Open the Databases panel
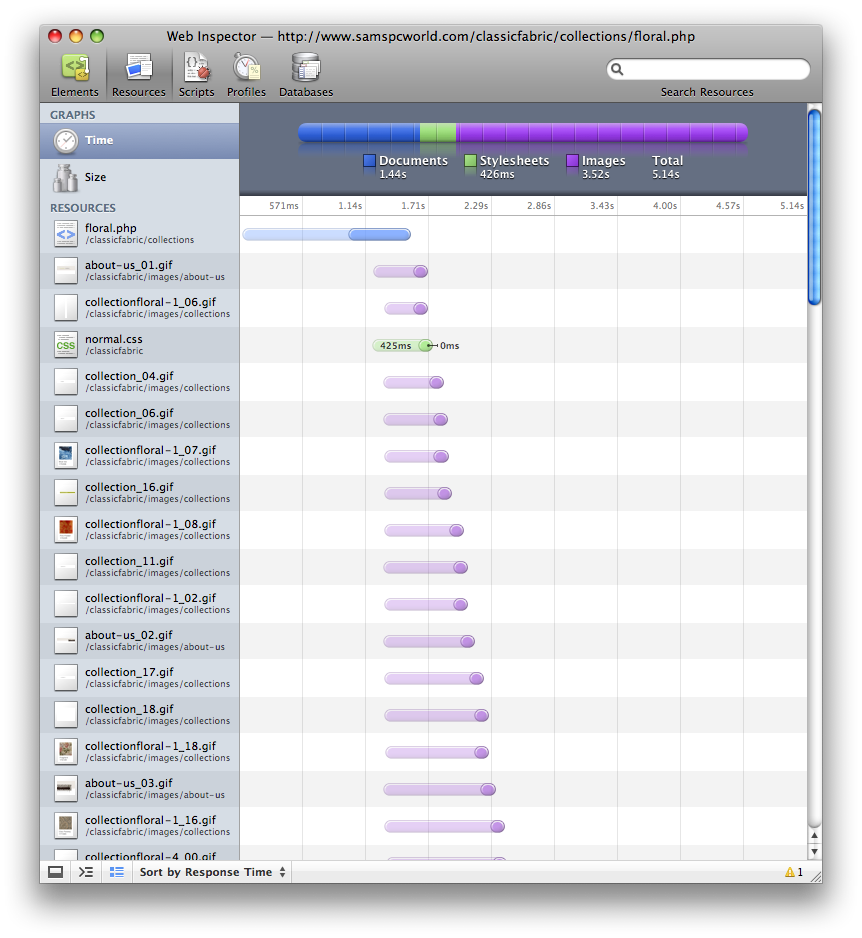 click(x=306, y=75)
